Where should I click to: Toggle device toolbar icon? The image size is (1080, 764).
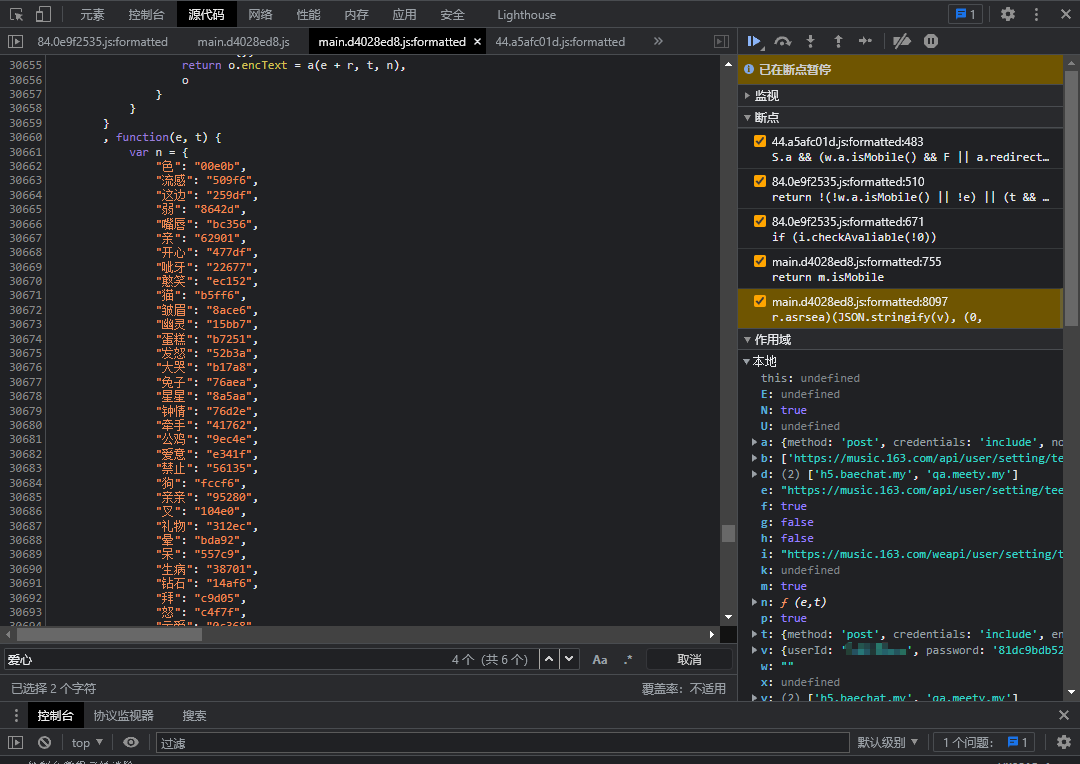(x=43, y=14)
